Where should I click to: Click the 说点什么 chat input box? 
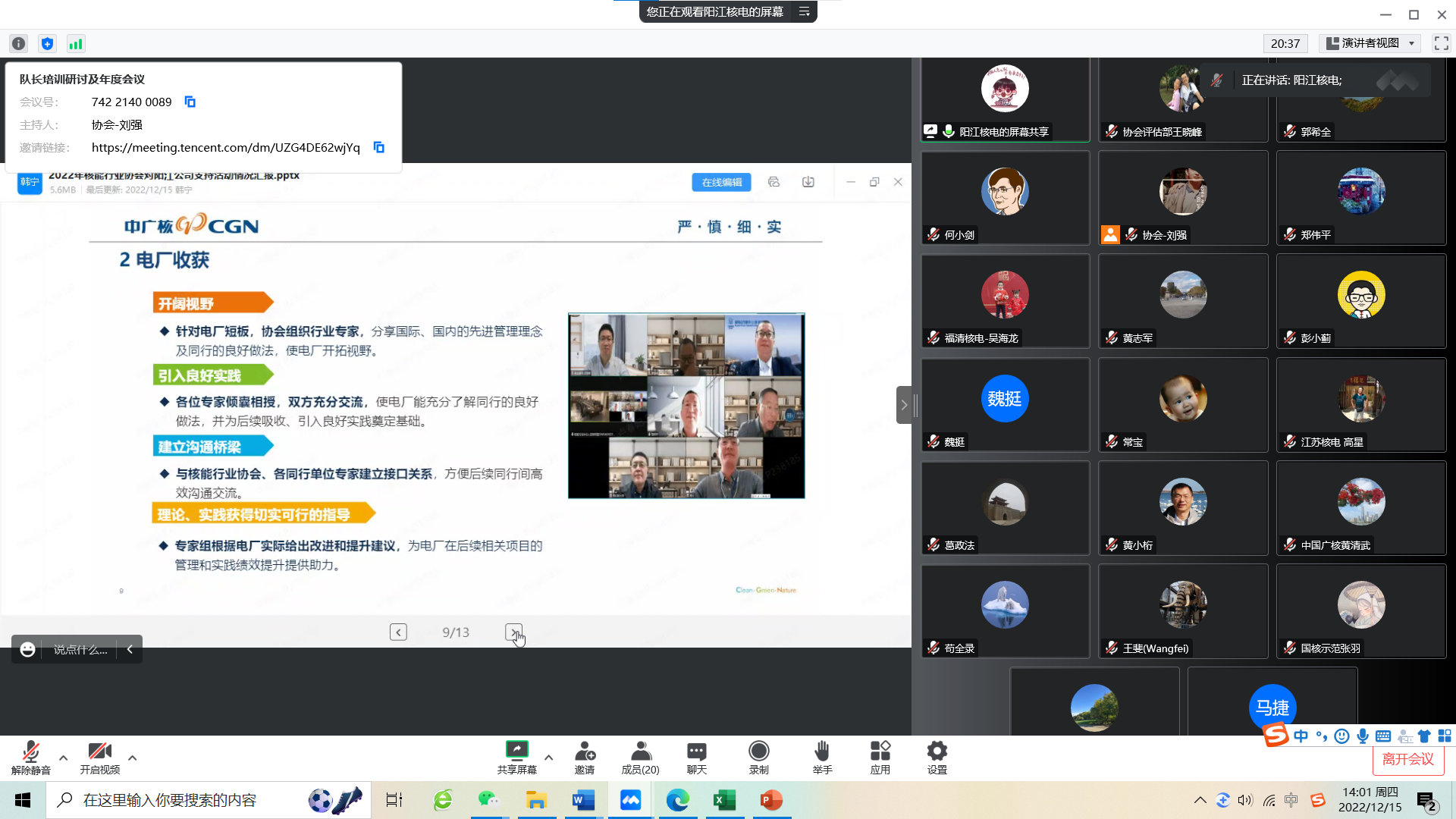click(80, 650)
